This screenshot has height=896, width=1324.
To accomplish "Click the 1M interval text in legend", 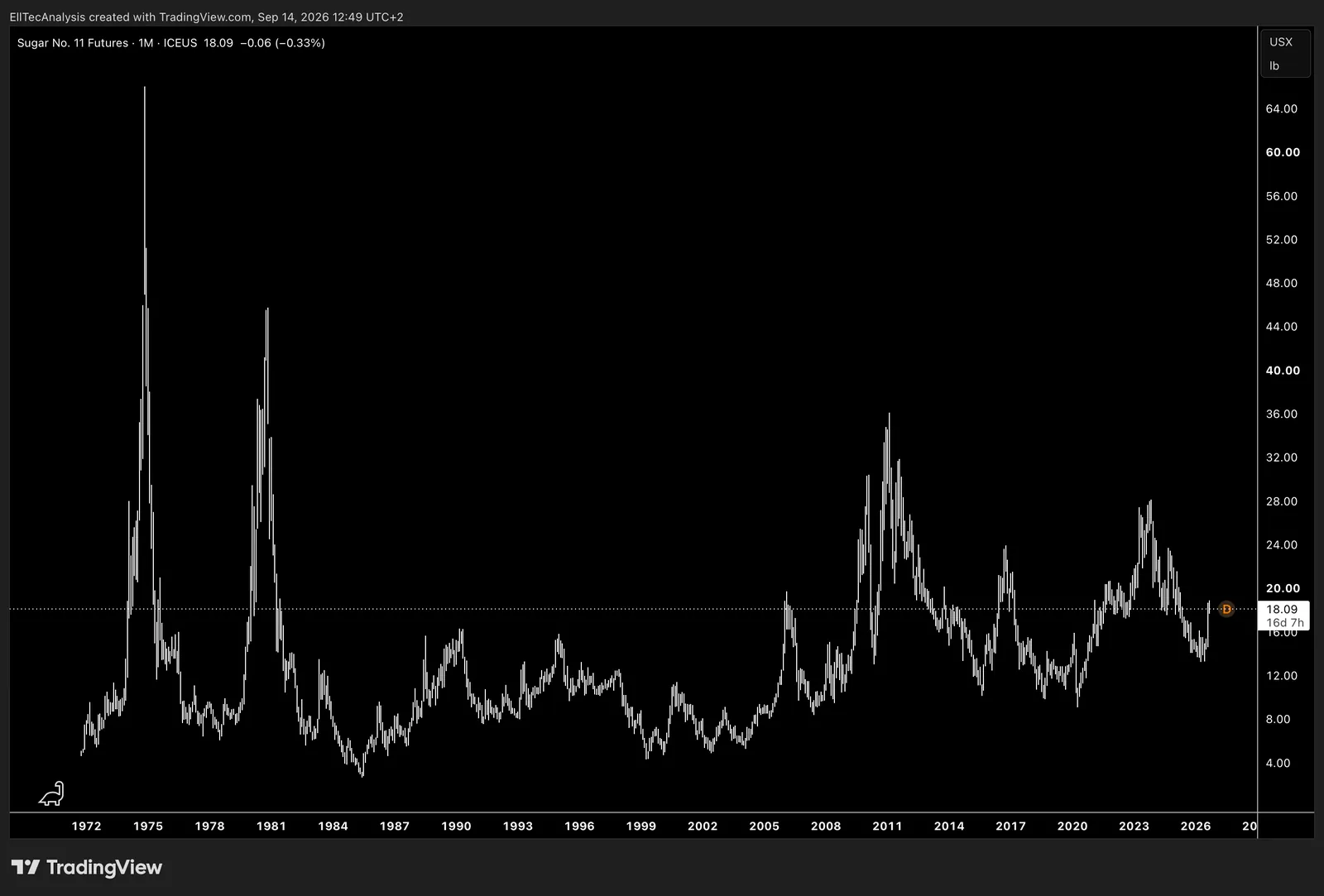I will tap(146, 43).
